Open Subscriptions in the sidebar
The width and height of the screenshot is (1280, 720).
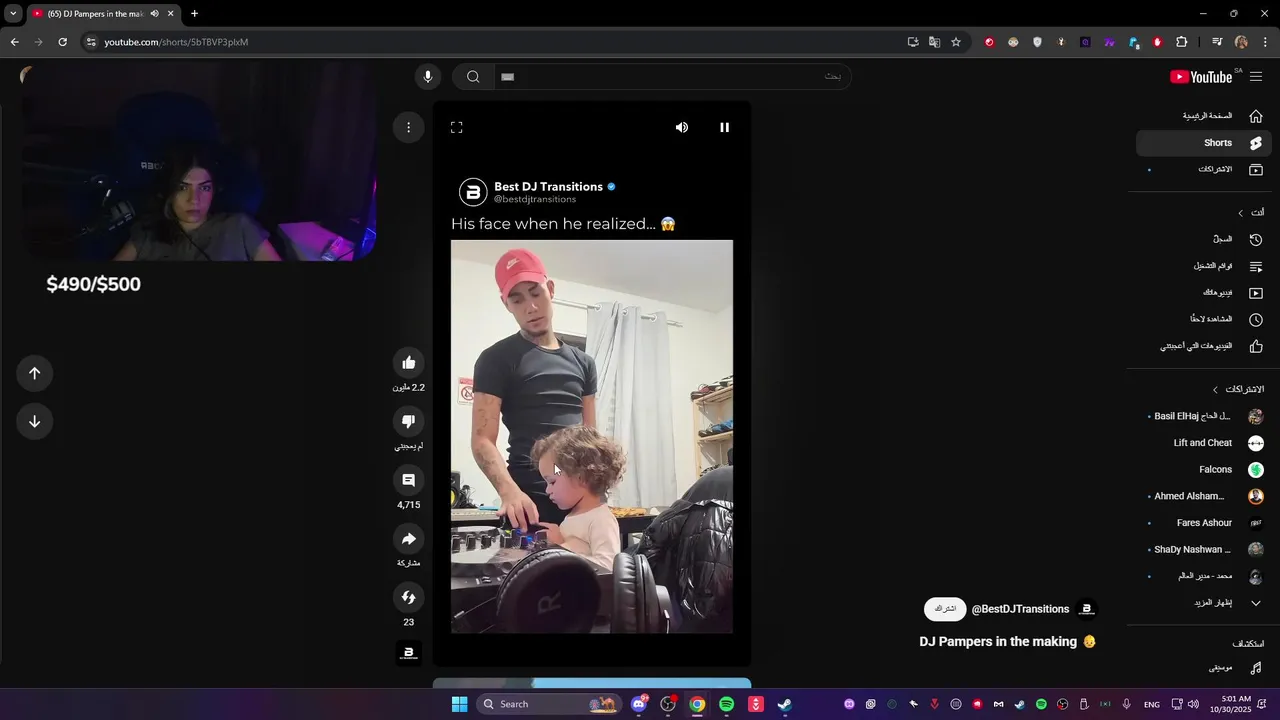click(1205, 170)
